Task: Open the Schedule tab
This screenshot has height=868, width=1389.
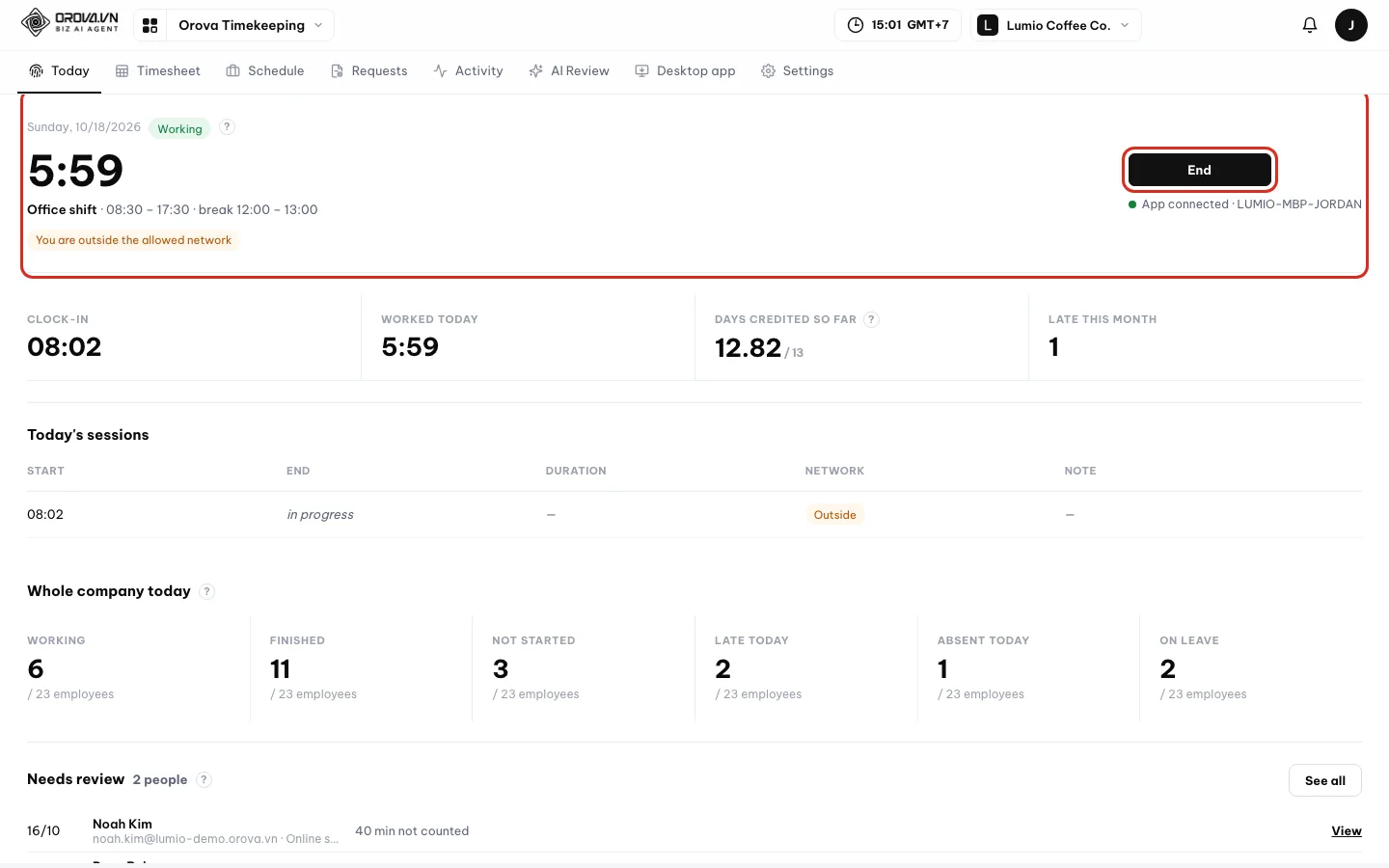Action: click(265, 70)
